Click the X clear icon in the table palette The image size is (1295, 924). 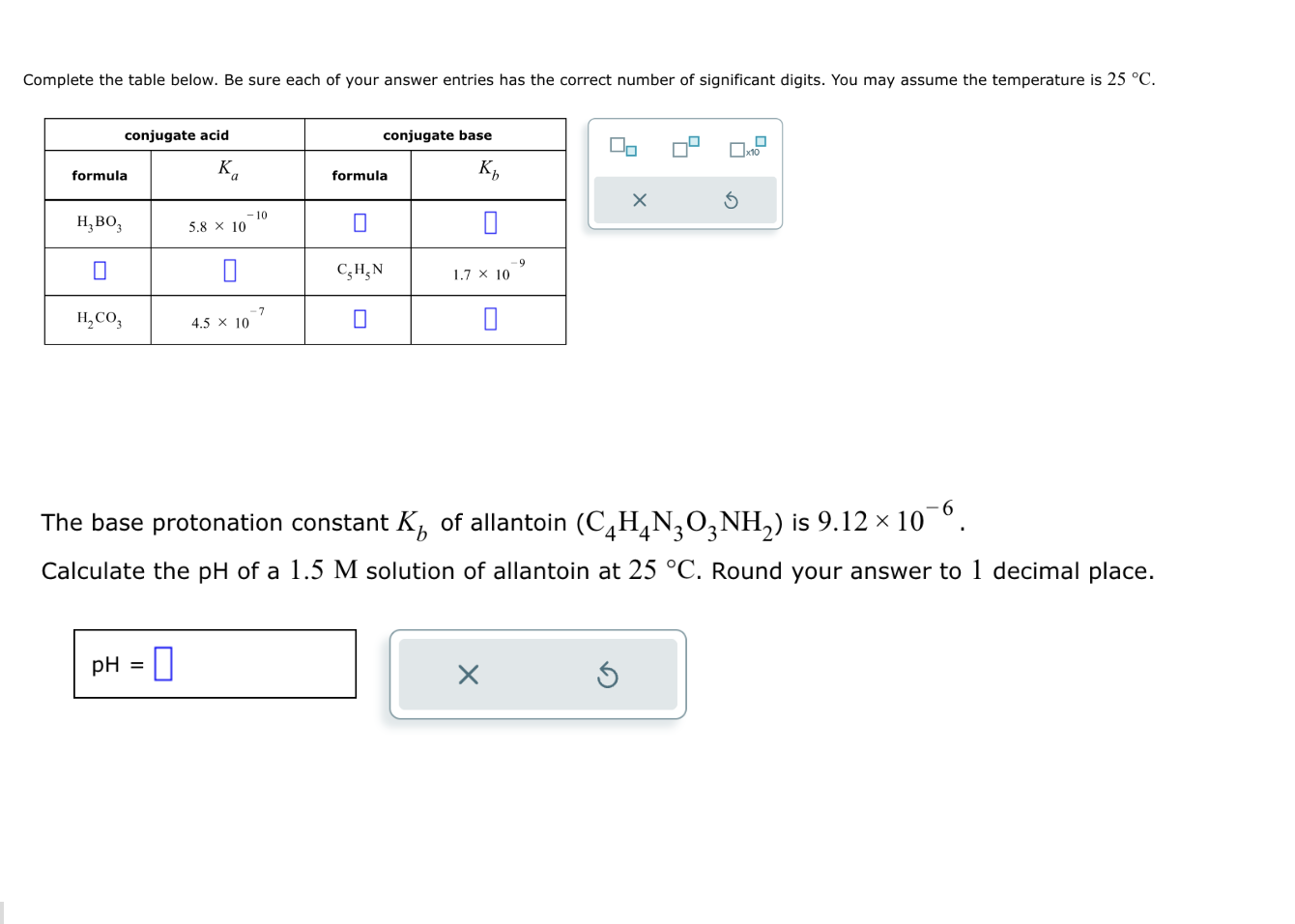pos(639,199)
